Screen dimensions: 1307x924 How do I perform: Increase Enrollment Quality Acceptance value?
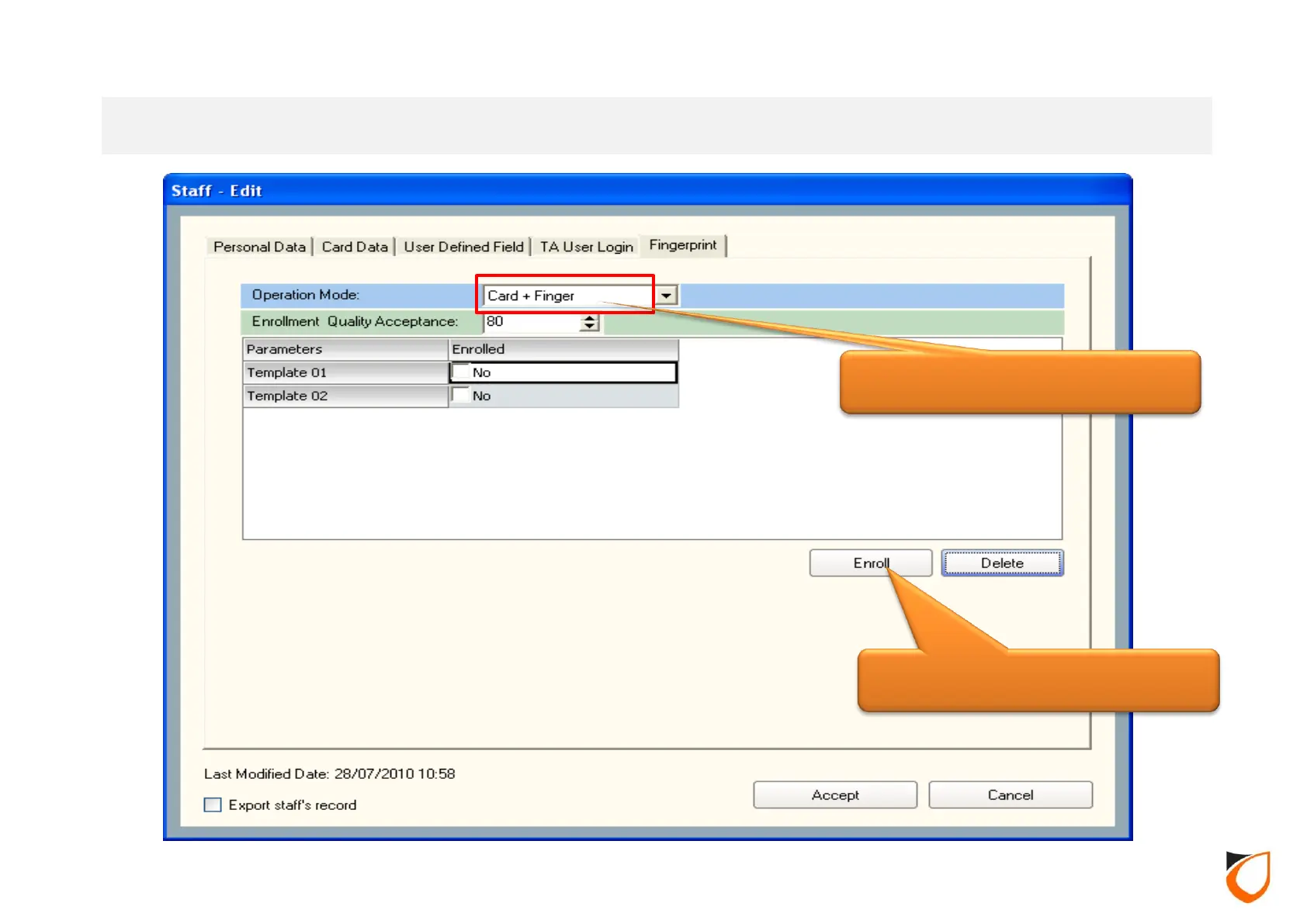[590, 317]
